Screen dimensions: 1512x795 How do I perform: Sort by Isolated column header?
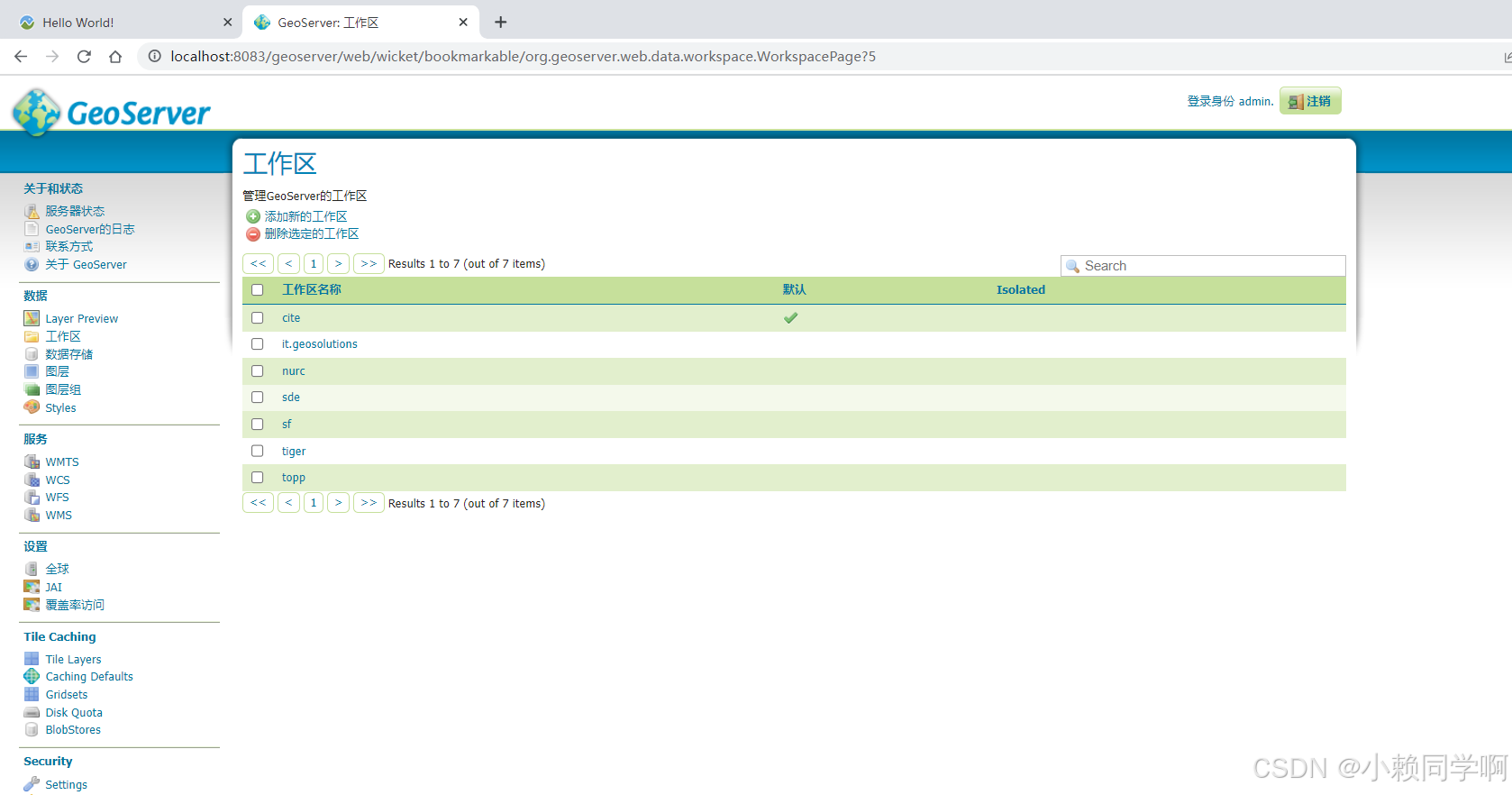pyautogui.click(x=1021, y=290)
